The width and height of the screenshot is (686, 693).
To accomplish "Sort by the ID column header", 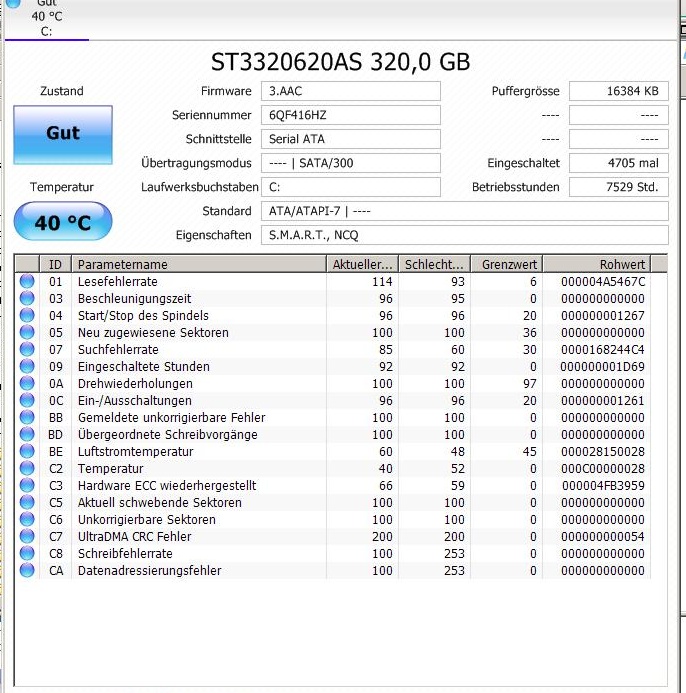I will coord(55,264).
